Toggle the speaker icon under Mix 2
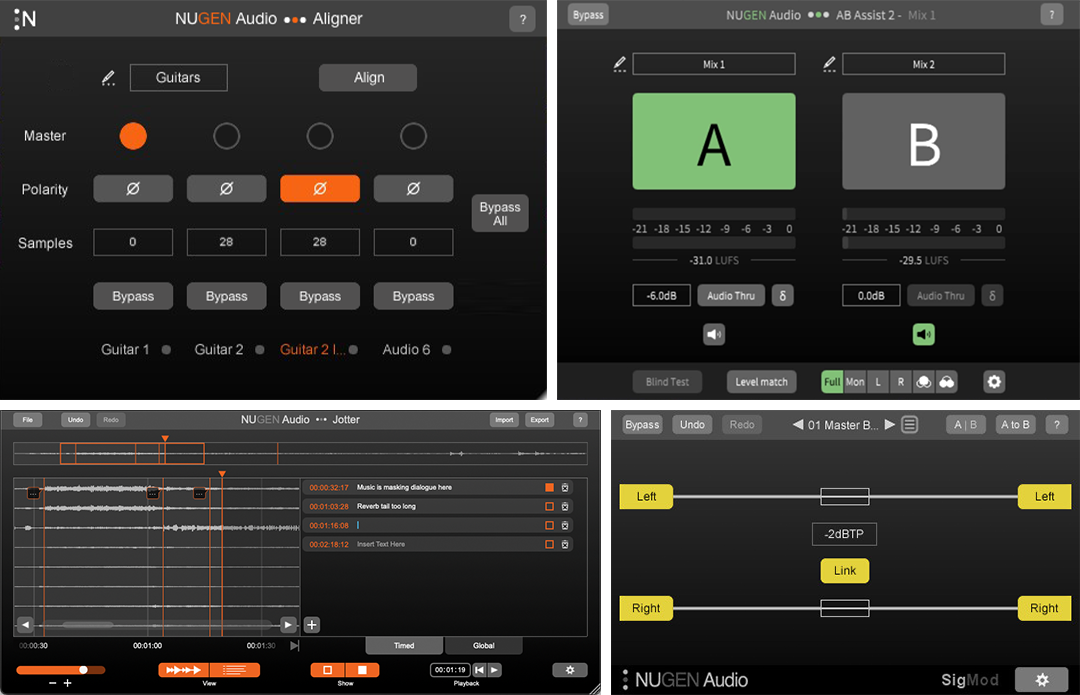 pyautogui.click(x=924, y=334)
